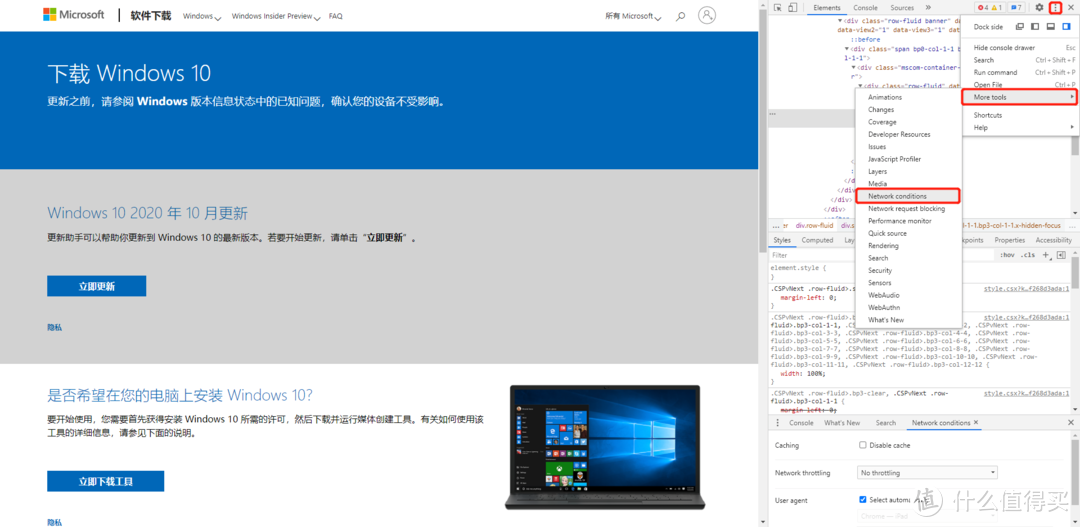This screenshot has height=527, width=1080.
Task: Click the red errors count badge
Action: pos(981,8)
